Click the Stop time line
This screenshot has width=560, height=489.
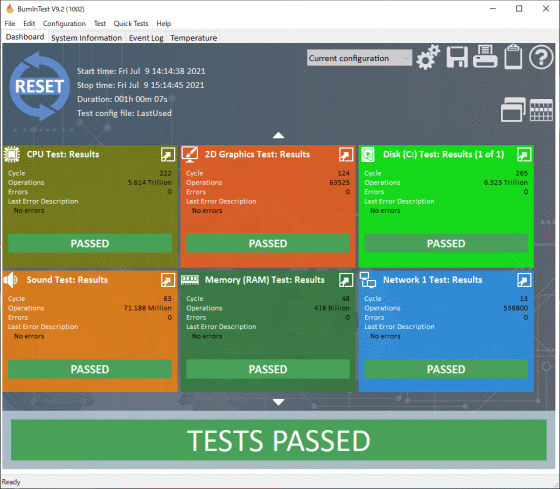point(141,85)
